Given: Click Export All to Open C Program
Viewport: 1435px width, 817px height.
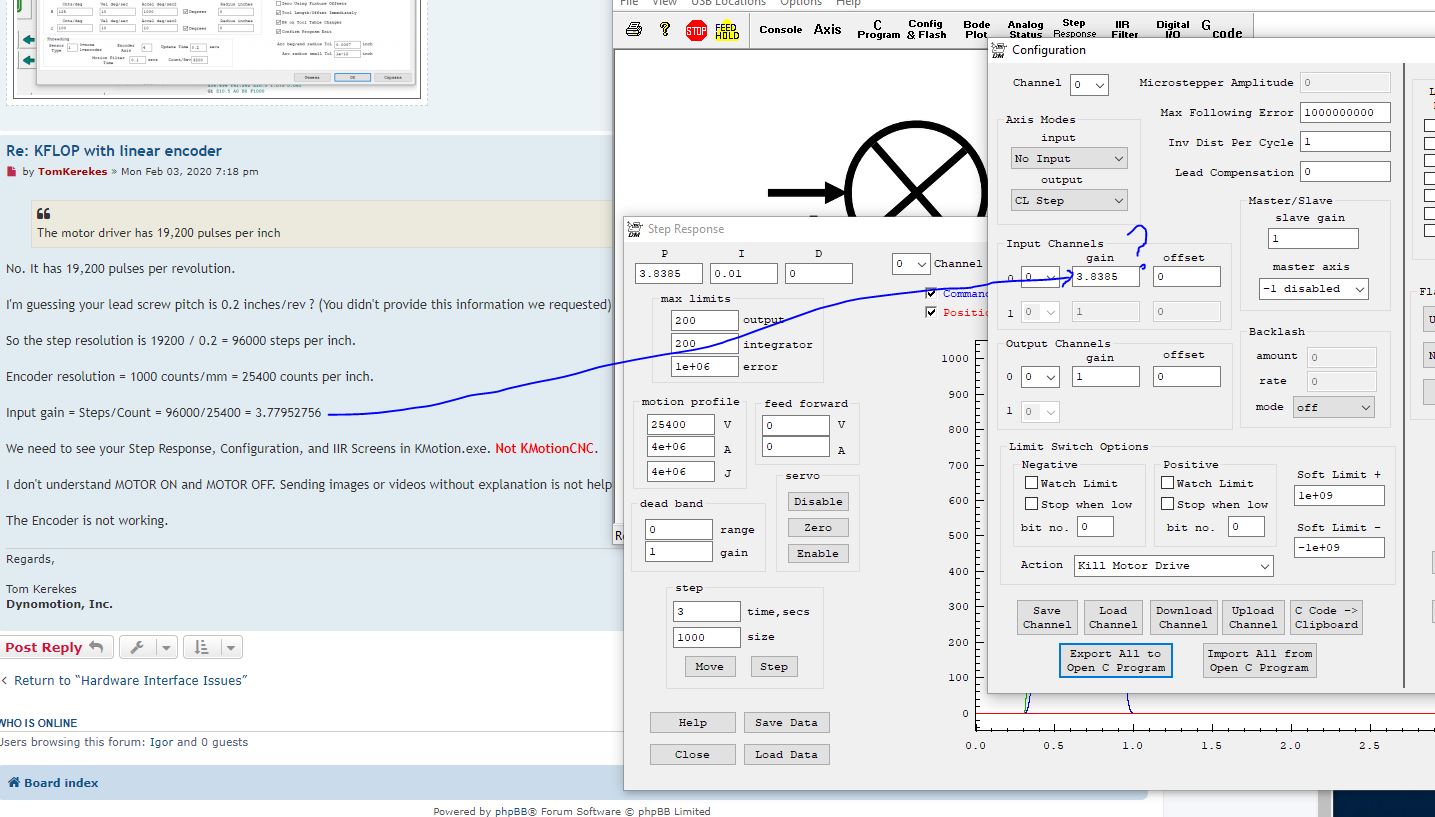Looking at the screenshot, I should pos(1115,661).
